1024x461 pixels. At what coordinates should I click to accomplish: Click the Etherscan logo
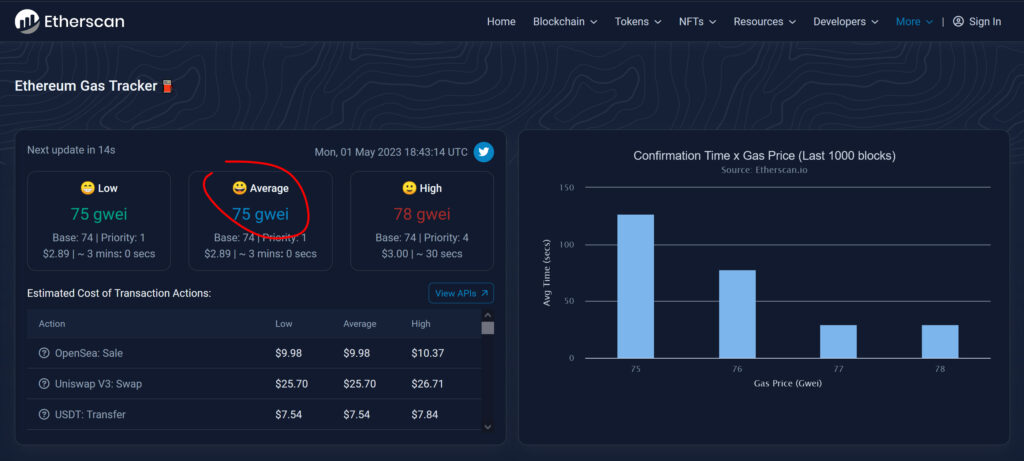[70, 21]
